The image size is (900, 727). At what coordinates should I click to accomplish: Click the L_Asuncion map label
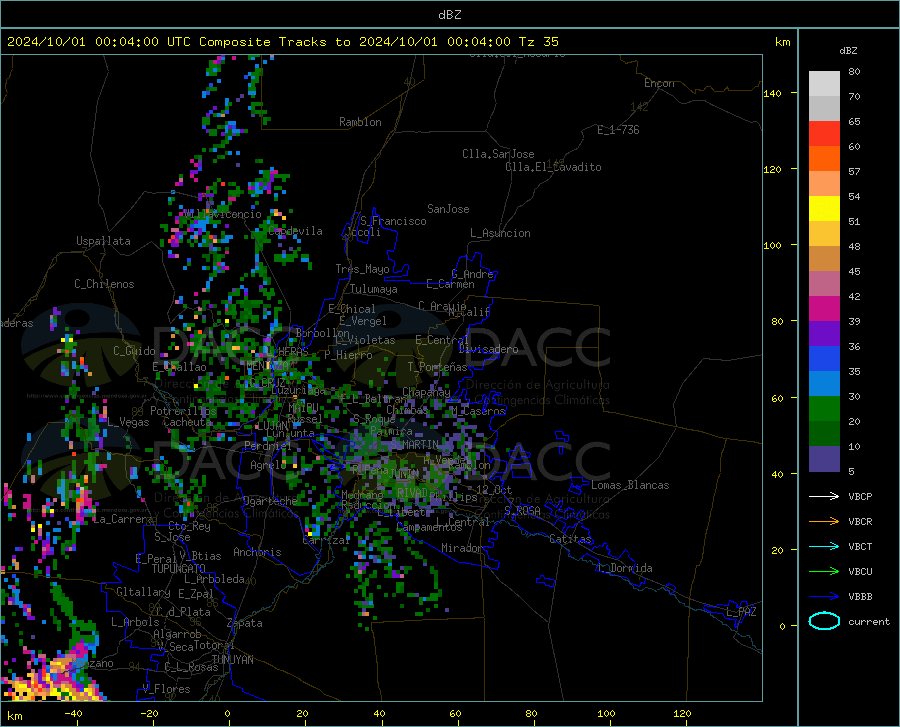(500, 233)
